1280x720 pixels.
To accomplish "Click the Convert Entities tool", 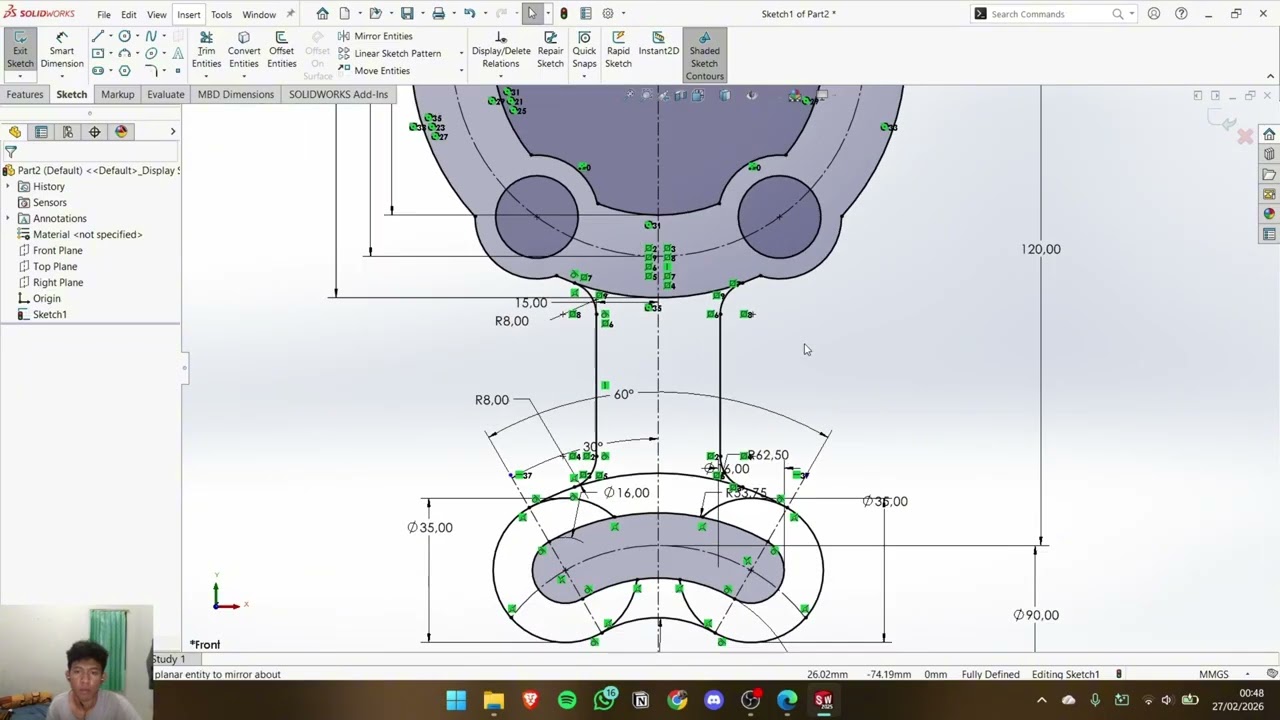I will [x=244, y=50].
